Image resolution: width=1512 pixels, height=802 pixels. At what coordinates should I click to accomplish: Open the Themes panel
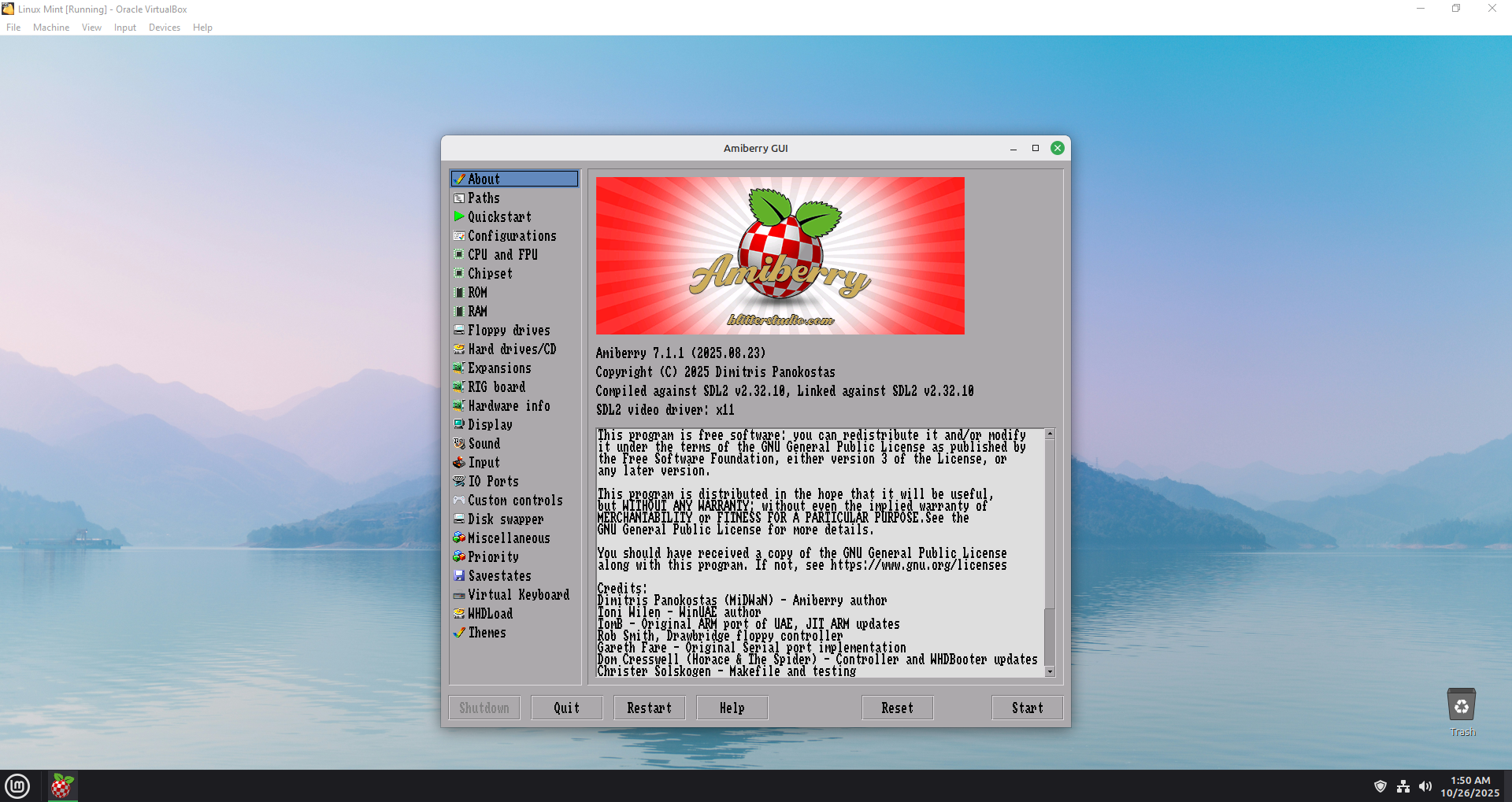tap(514, 633)
